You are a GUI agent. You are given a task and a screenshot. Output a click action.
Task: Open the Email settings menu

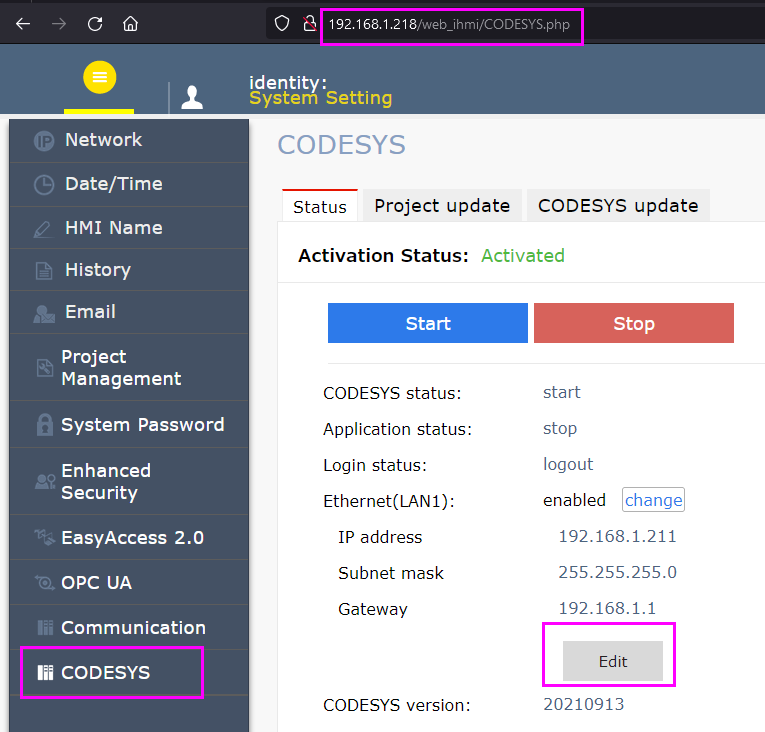pyautogui.click(x=129, y=312)
